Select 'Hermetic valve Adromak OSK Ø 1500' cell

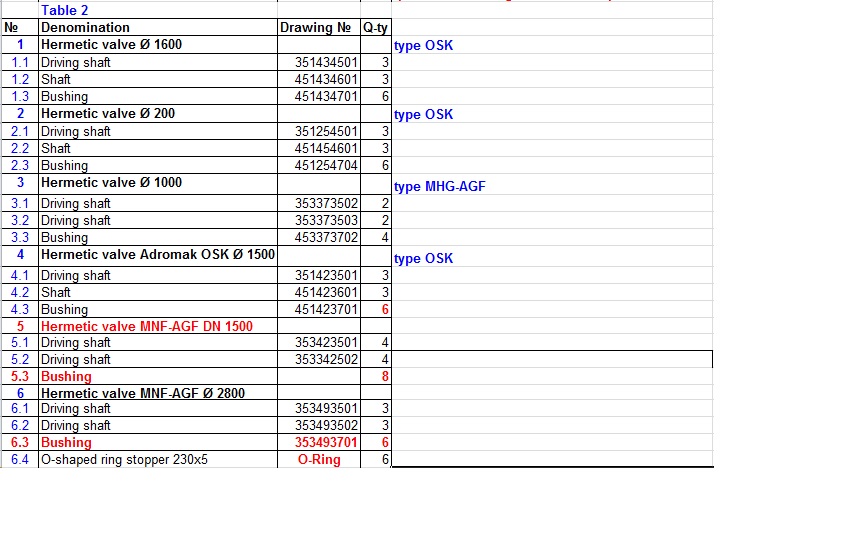(157, 254)
